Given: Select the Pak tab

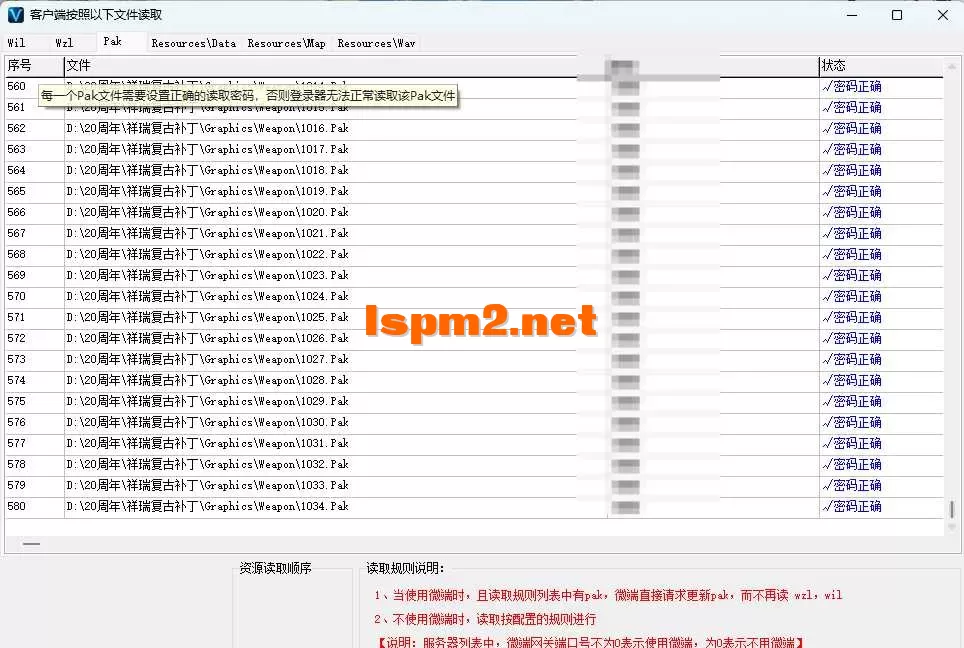Looking at the screenshot, I should pyautogui.click(x=113, y=41).
